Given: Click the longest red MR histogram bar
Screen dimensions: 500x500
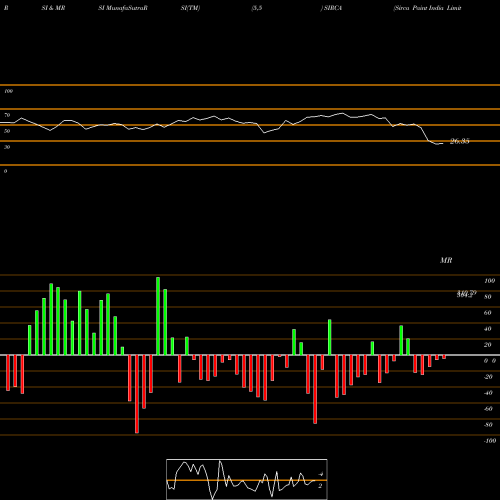Looking at the screenshot, I should 137,394.
